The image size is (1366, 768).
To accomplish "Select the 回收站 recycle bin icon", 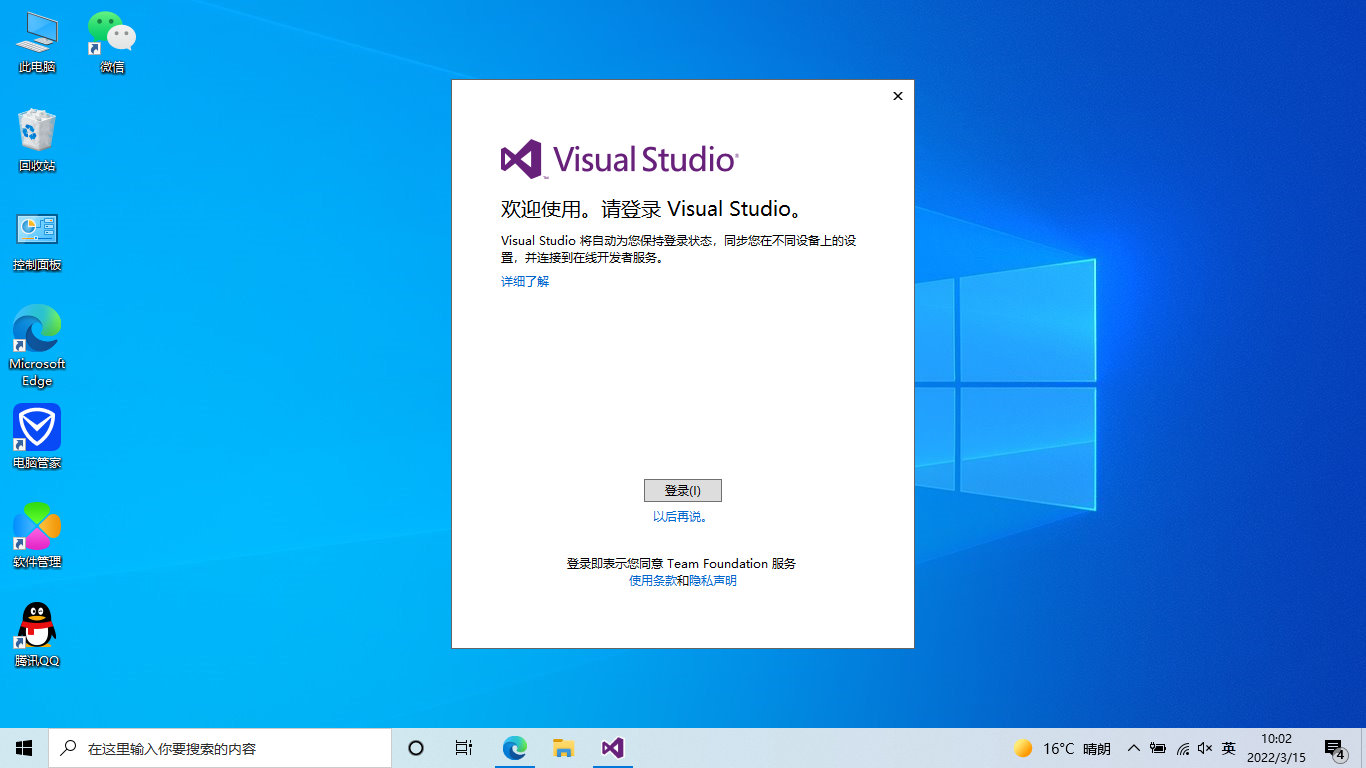I will point(37,140).
